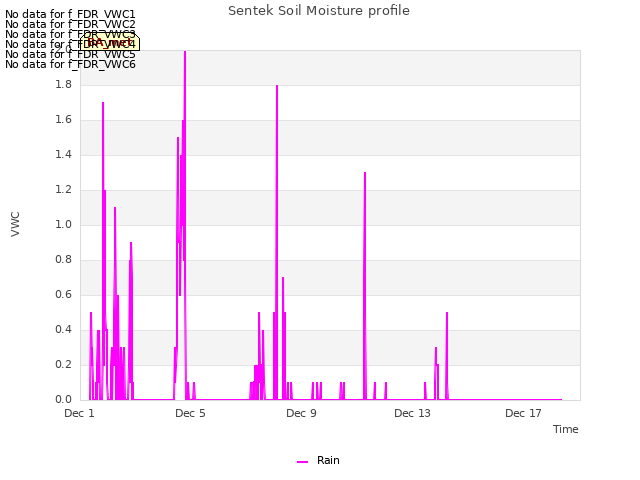Click the Dec 17 x-axis tick label

[x=523, y=413]
